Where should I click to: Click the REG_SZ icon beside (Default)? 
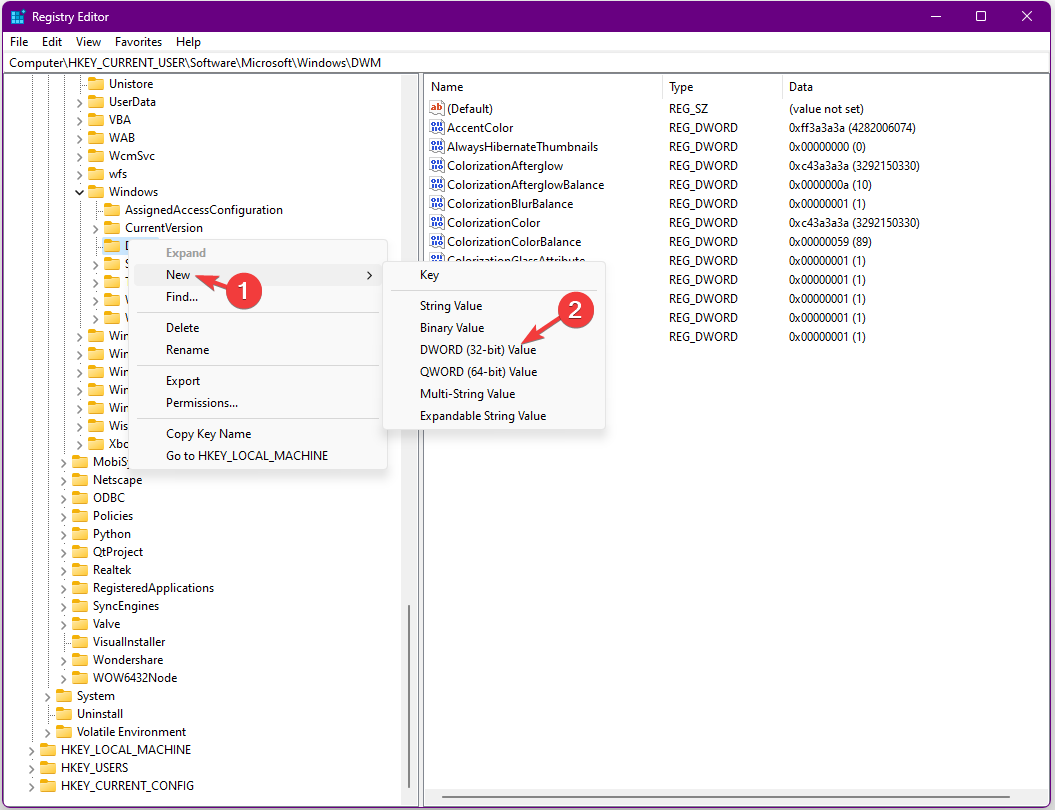point(435,108)
